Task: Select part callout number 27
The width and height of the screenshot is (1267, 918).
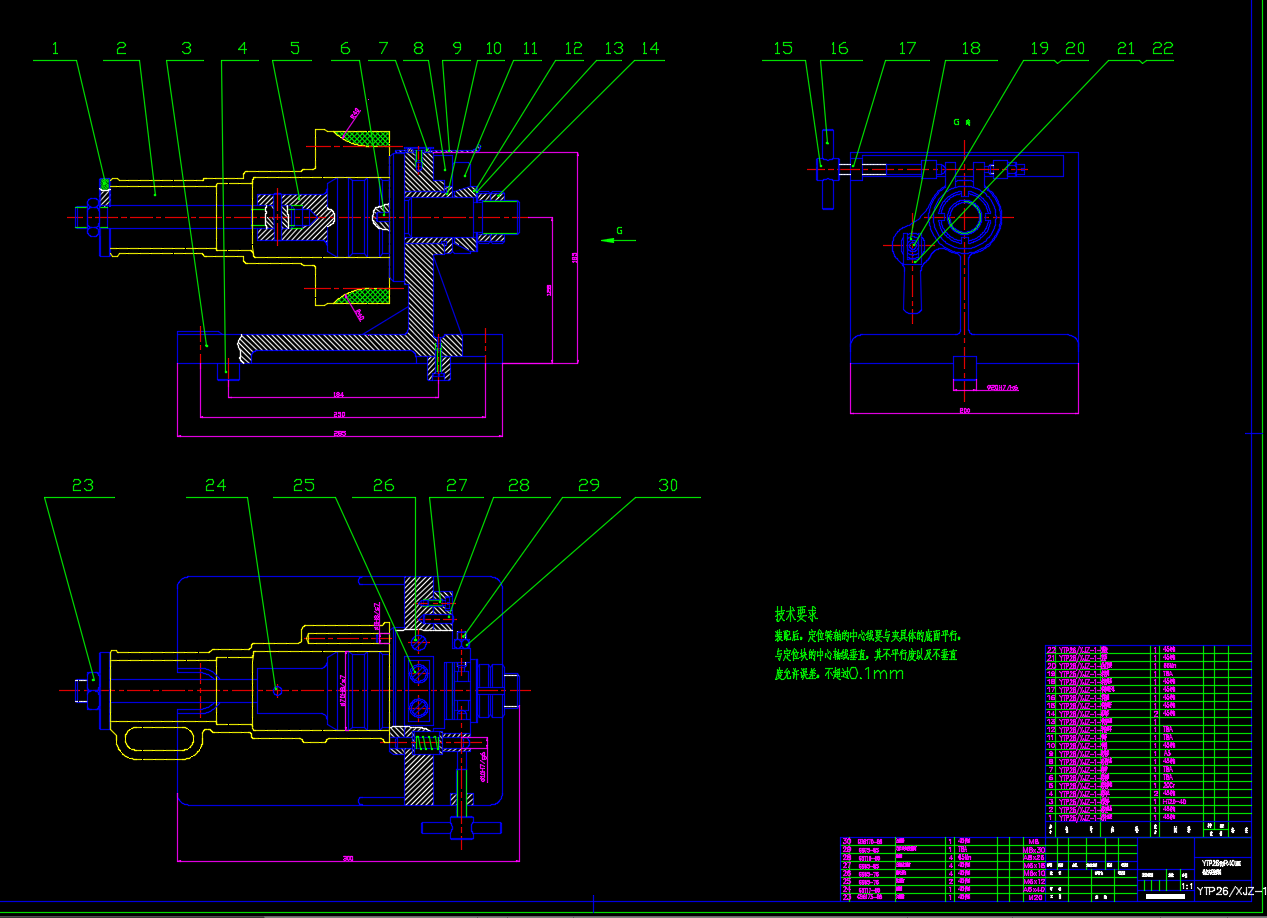Action: click(457, 485)
